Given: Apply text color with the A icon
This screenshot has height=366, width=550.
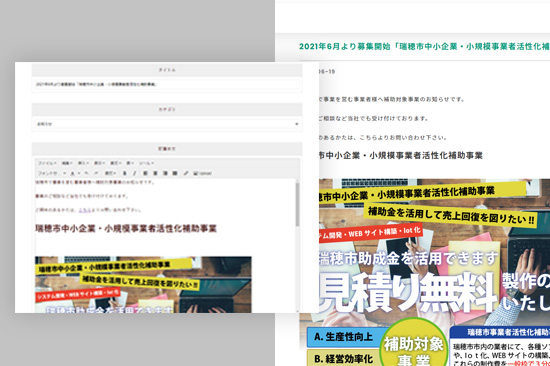Looking at the screenshot, I should click(x=72, y=173).
